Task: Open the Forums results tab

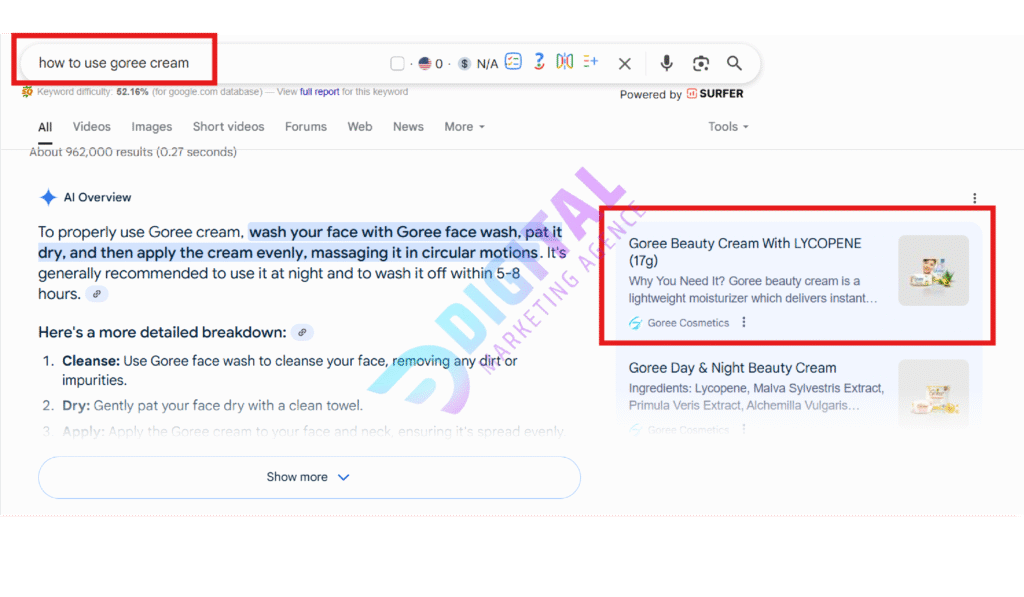Action: tap(306, 127)
